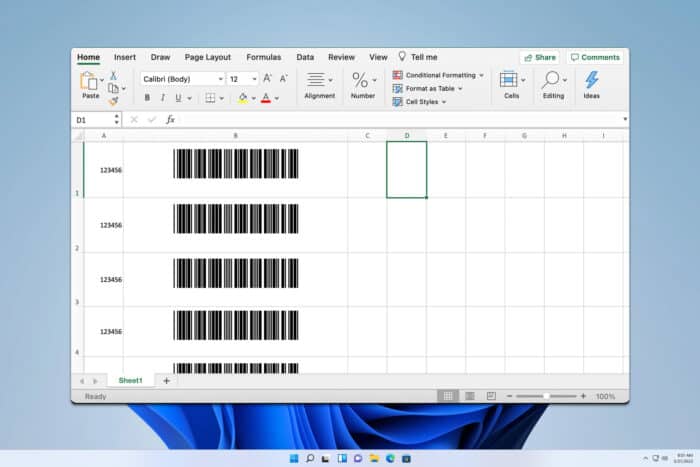Click the Cut scissors icon
700x467 pixels.
tap(113, 75)
